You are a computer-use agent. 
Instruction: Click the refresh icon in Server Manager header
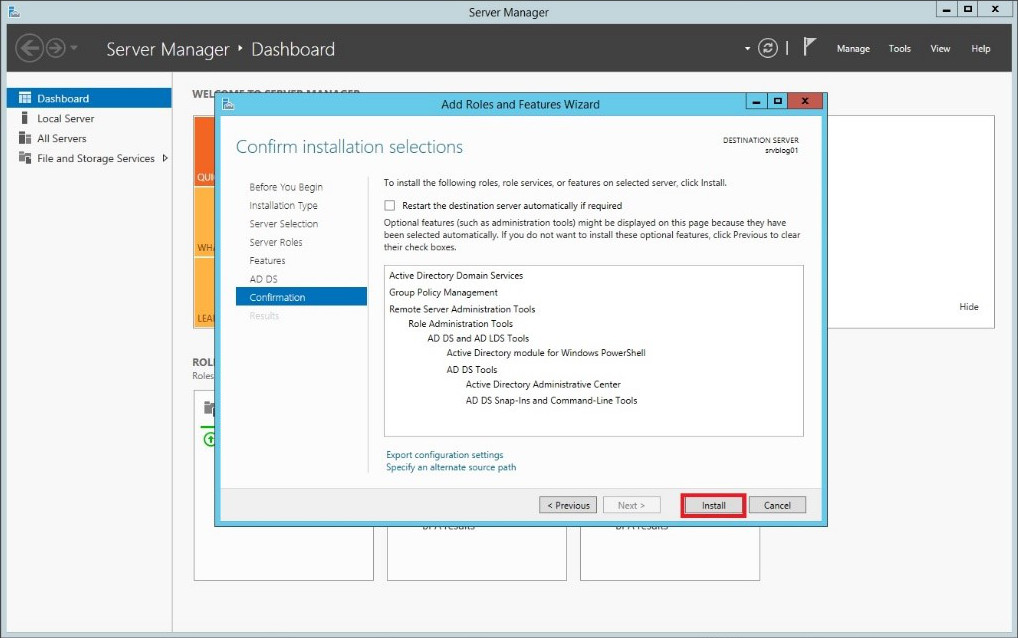click(767, 48)
